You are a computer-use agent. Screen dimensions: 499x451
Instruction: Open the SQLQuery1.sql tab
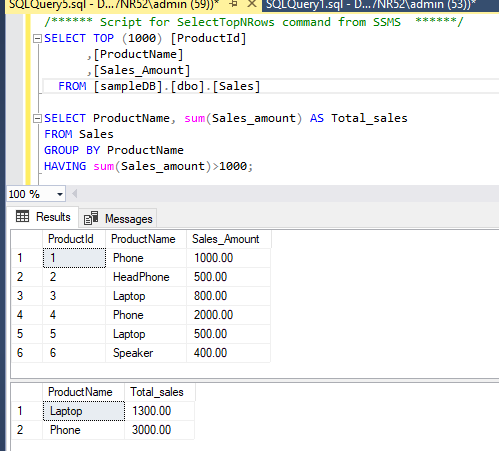pos(371,4)
